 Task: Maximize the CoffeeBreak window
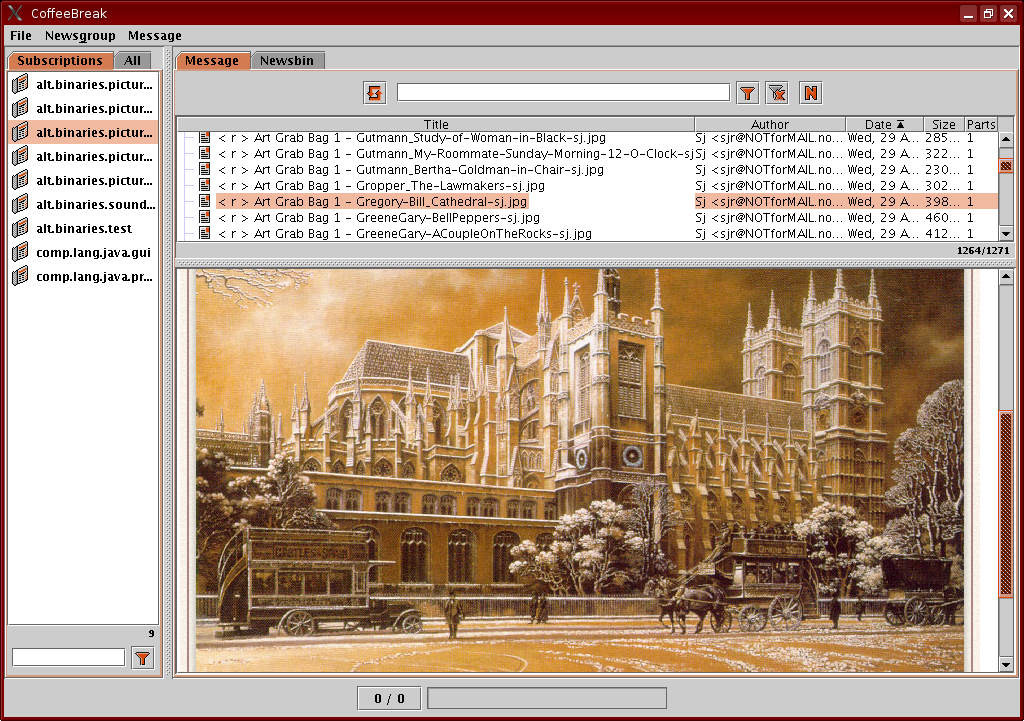pos(988,13)
